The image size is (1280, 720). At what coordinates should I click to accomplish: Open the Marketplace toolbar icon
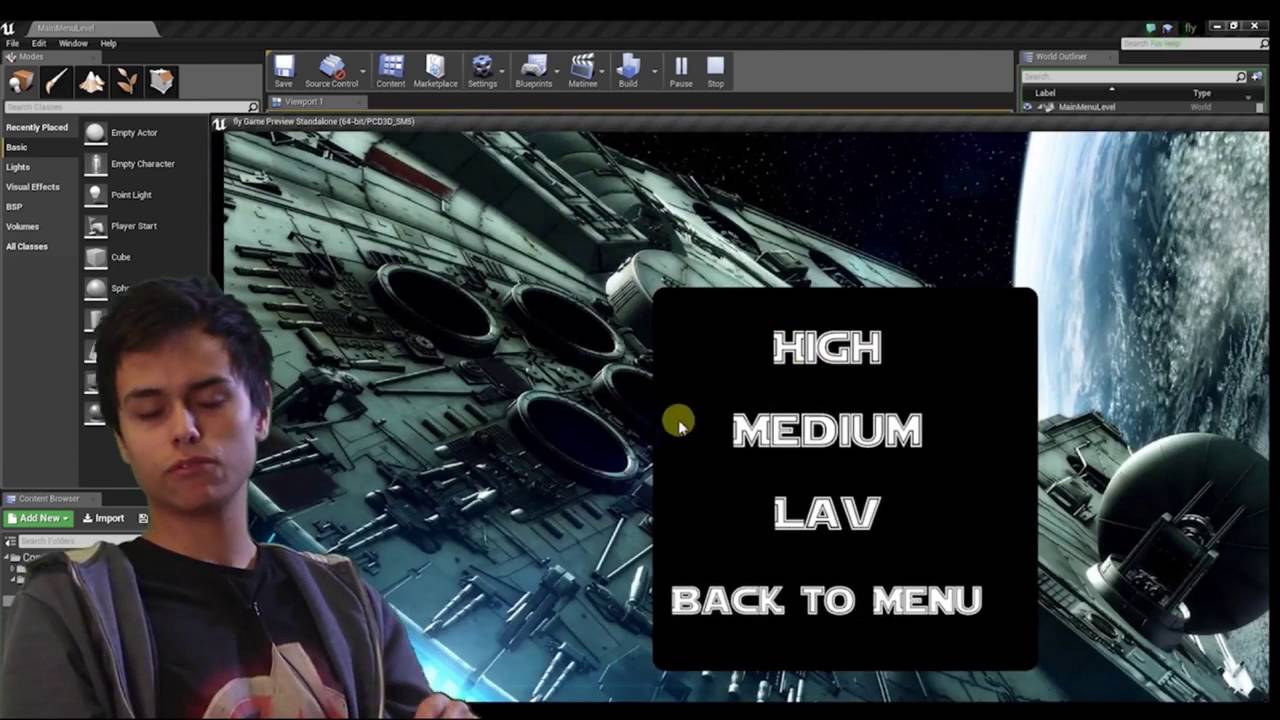click(x=435, y=67)
